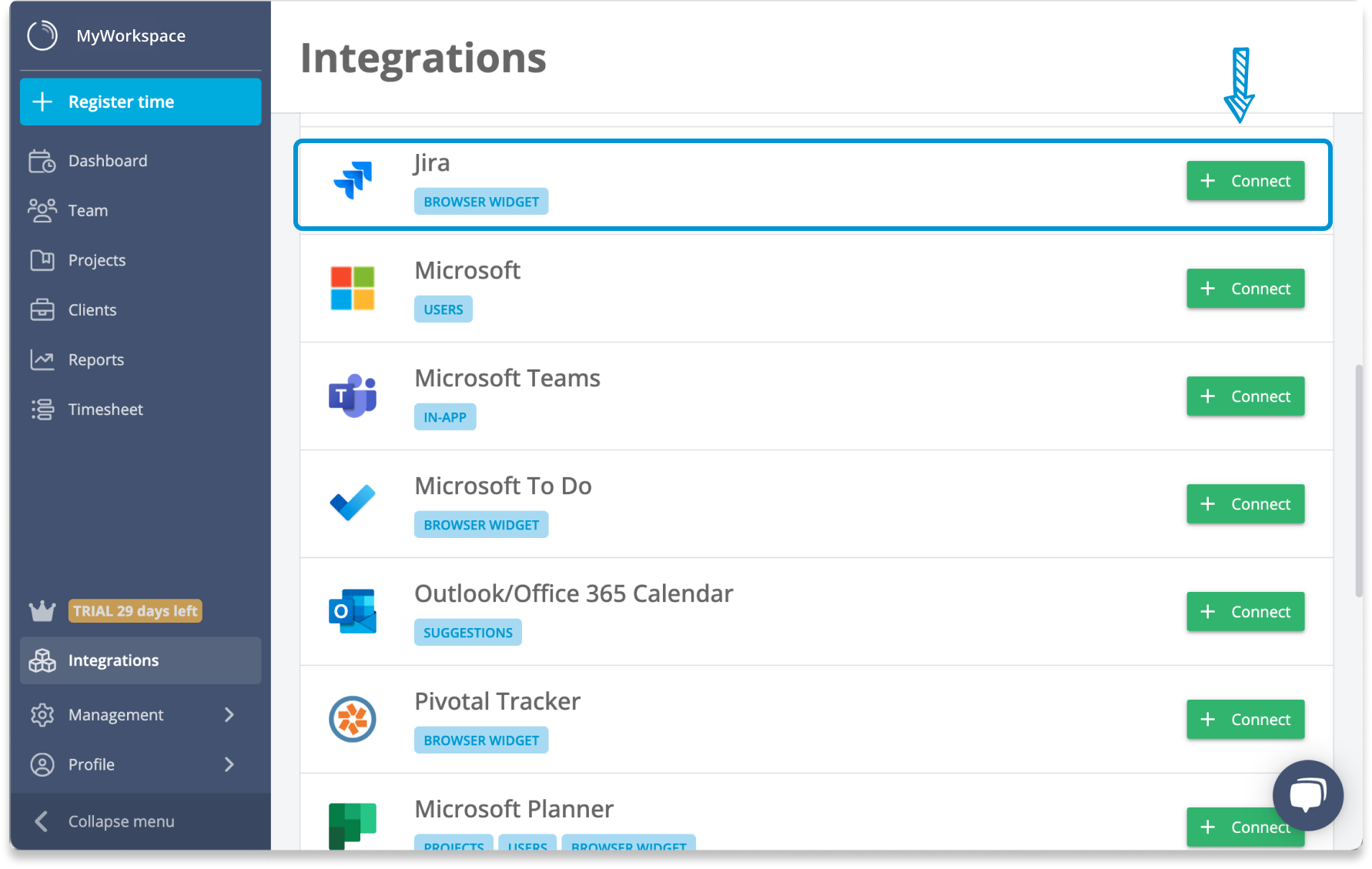Click the Dashboard calendar icon
This screenshot has height=869, width=1372.
coord(42,161)
